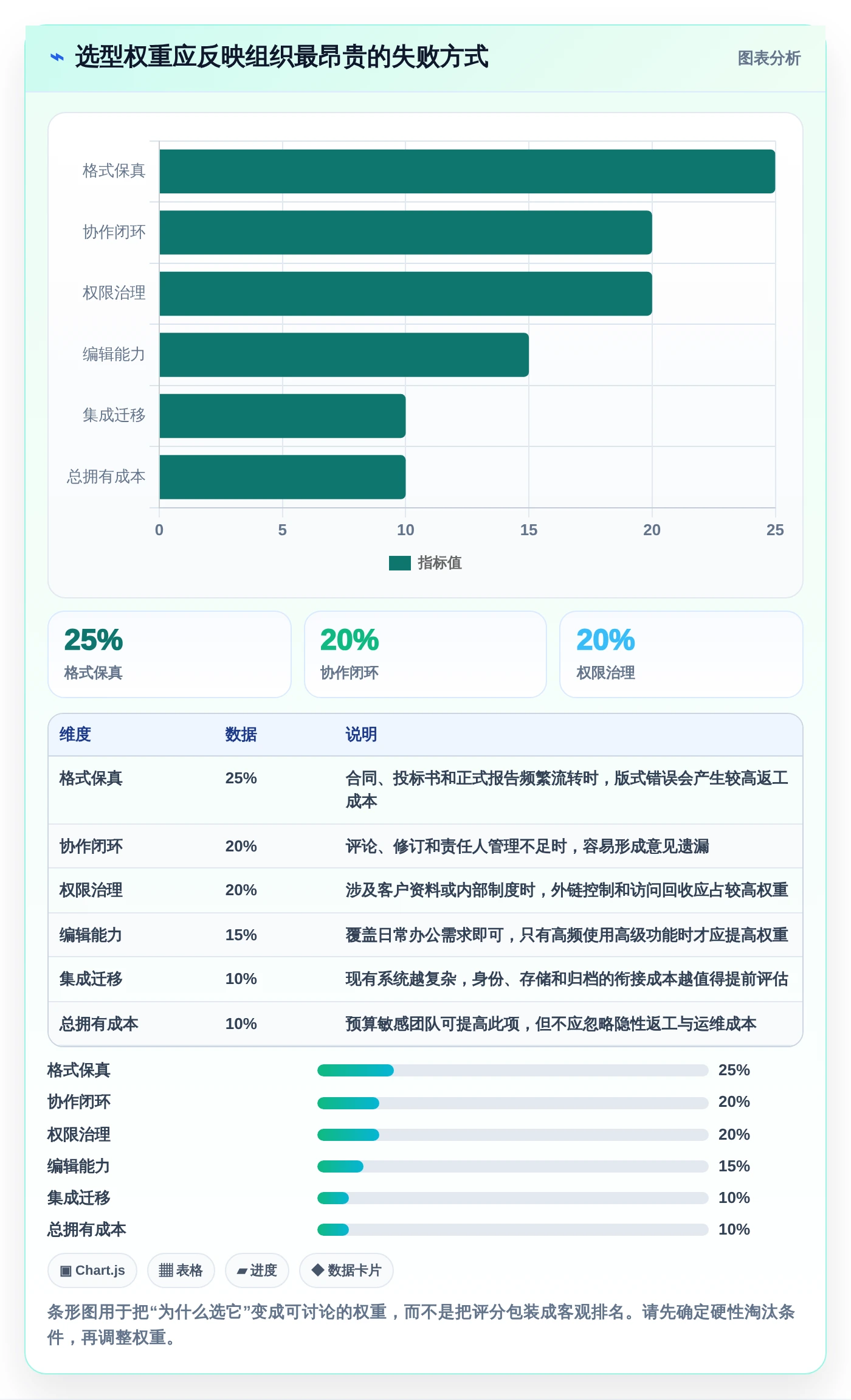This screenshot has height=1400, width=851.
Task: Click the 25% value in the table
Action: pyautogui.click(x=241, y=778)
